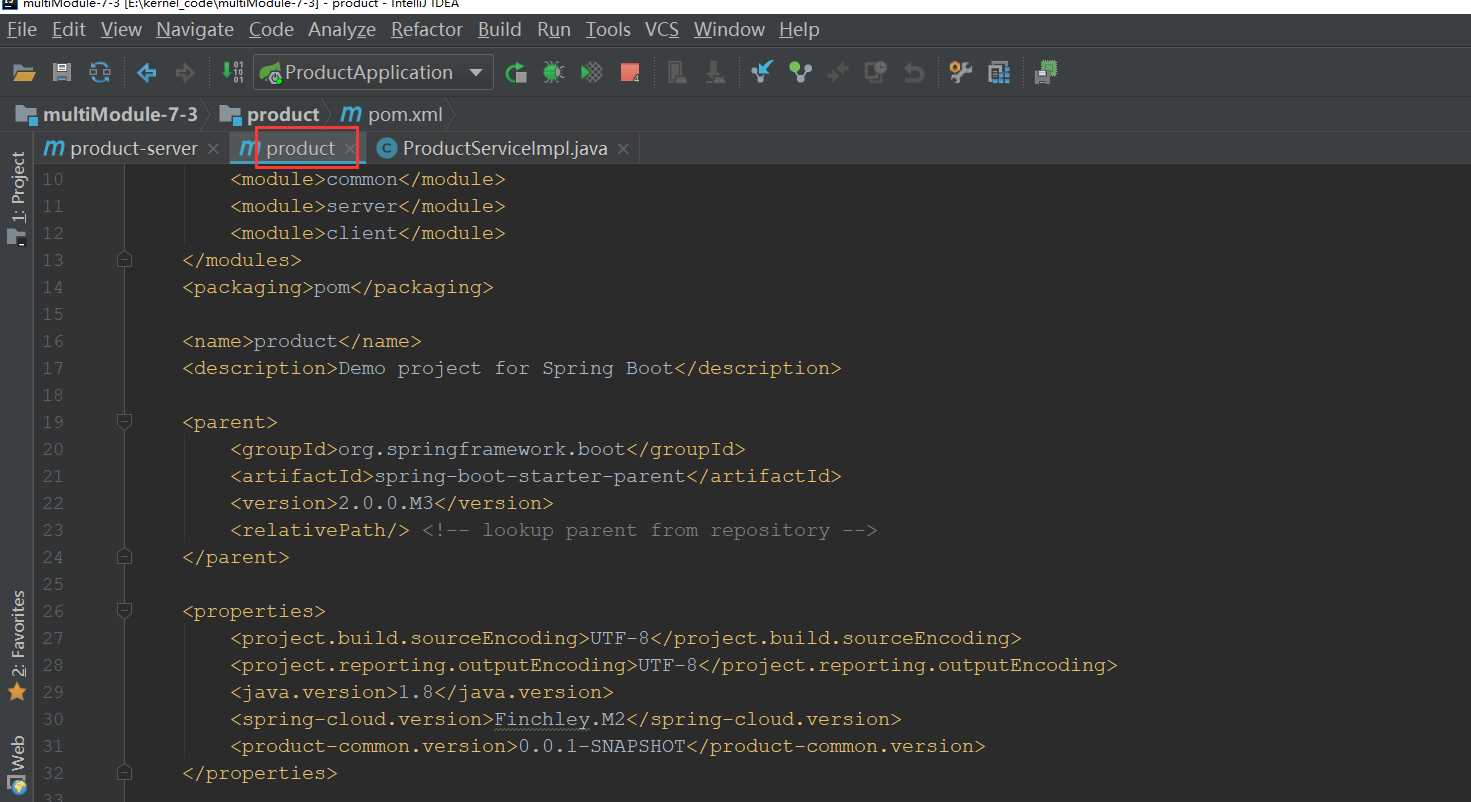Open Project Structure icon

999,72
